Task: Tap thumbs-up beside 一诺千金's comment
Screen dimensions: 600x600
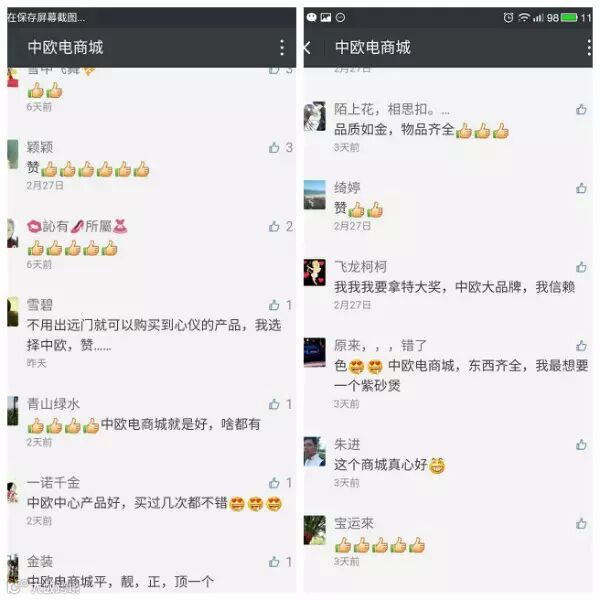Action: (274, 483)
